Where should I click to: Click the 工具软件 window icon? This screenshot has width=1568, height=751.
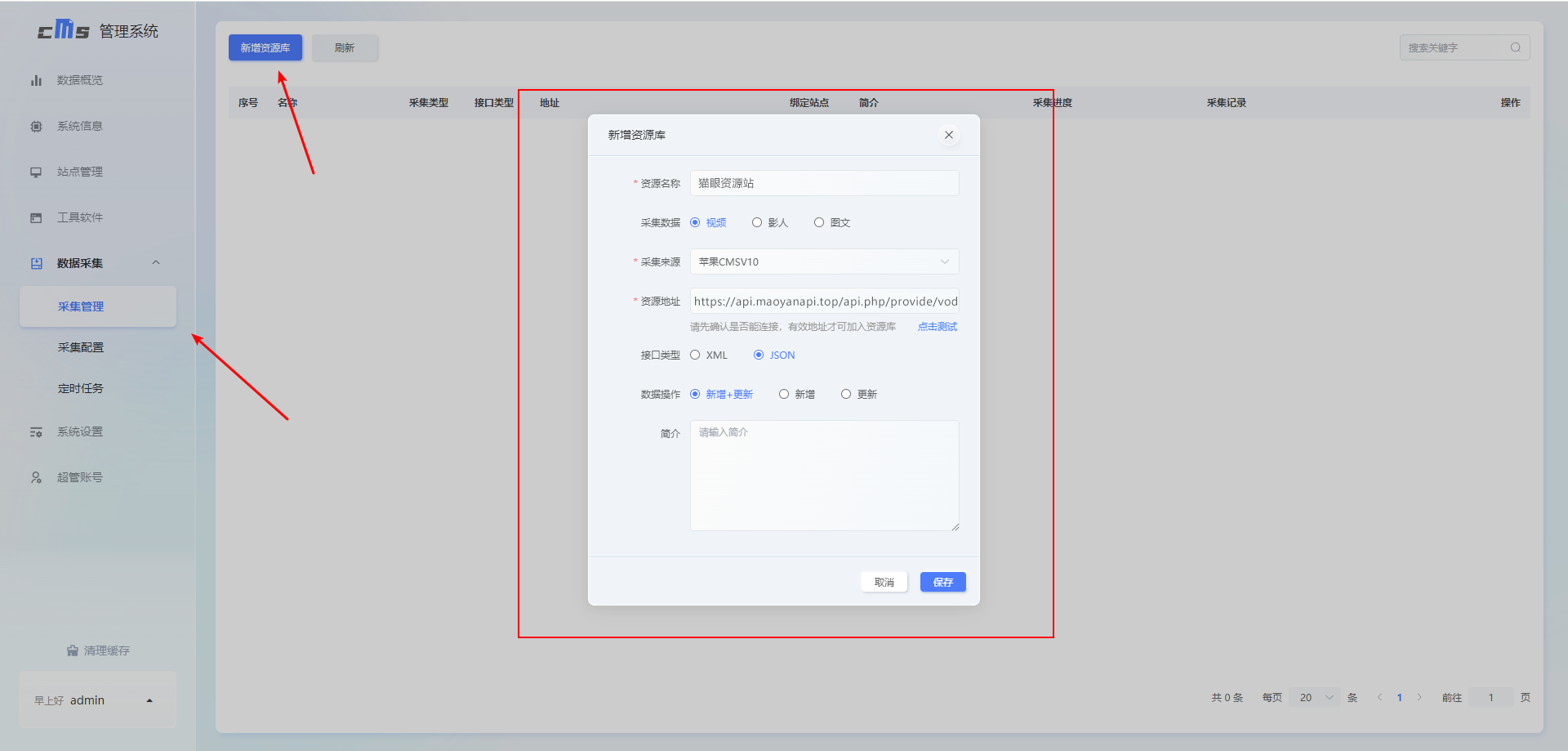36,217
